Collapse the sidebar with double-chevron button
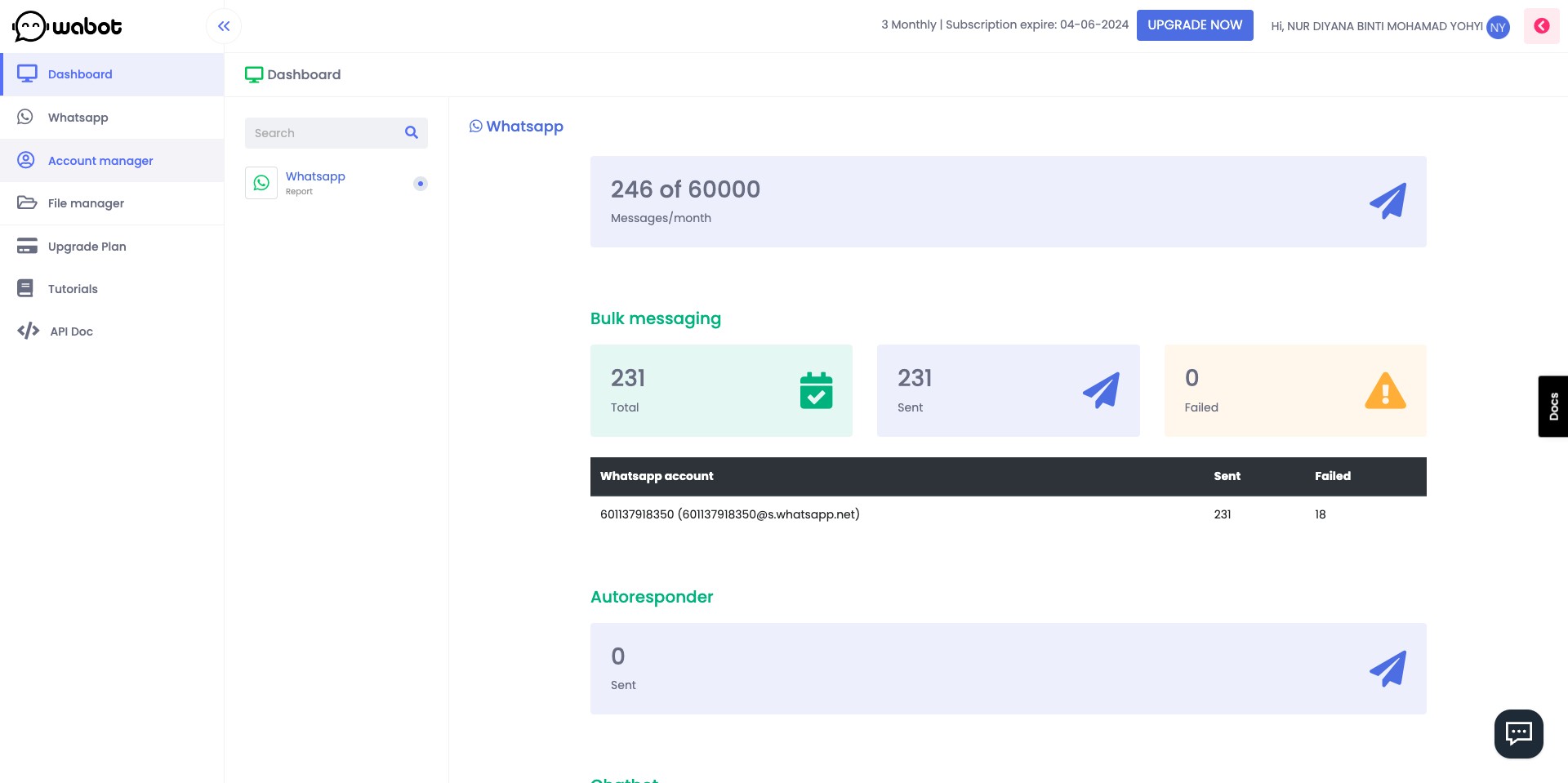The image size is (1568, 783). [224, 26]
